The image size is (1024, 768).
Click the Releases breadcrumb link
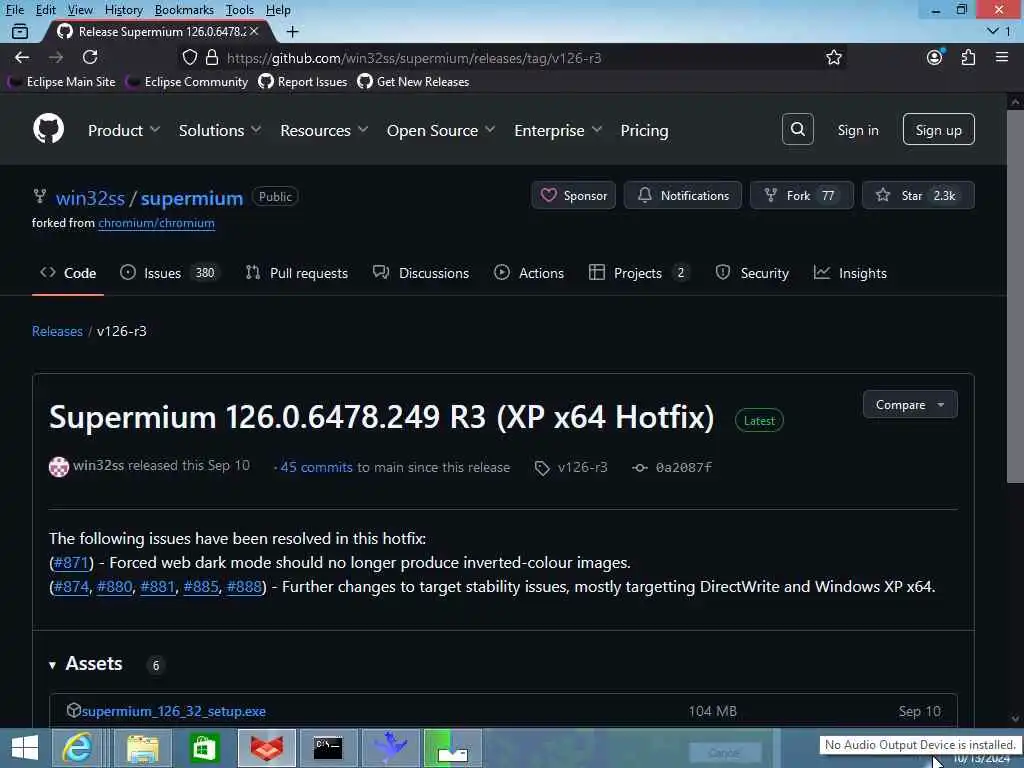[x=57, y=331]
